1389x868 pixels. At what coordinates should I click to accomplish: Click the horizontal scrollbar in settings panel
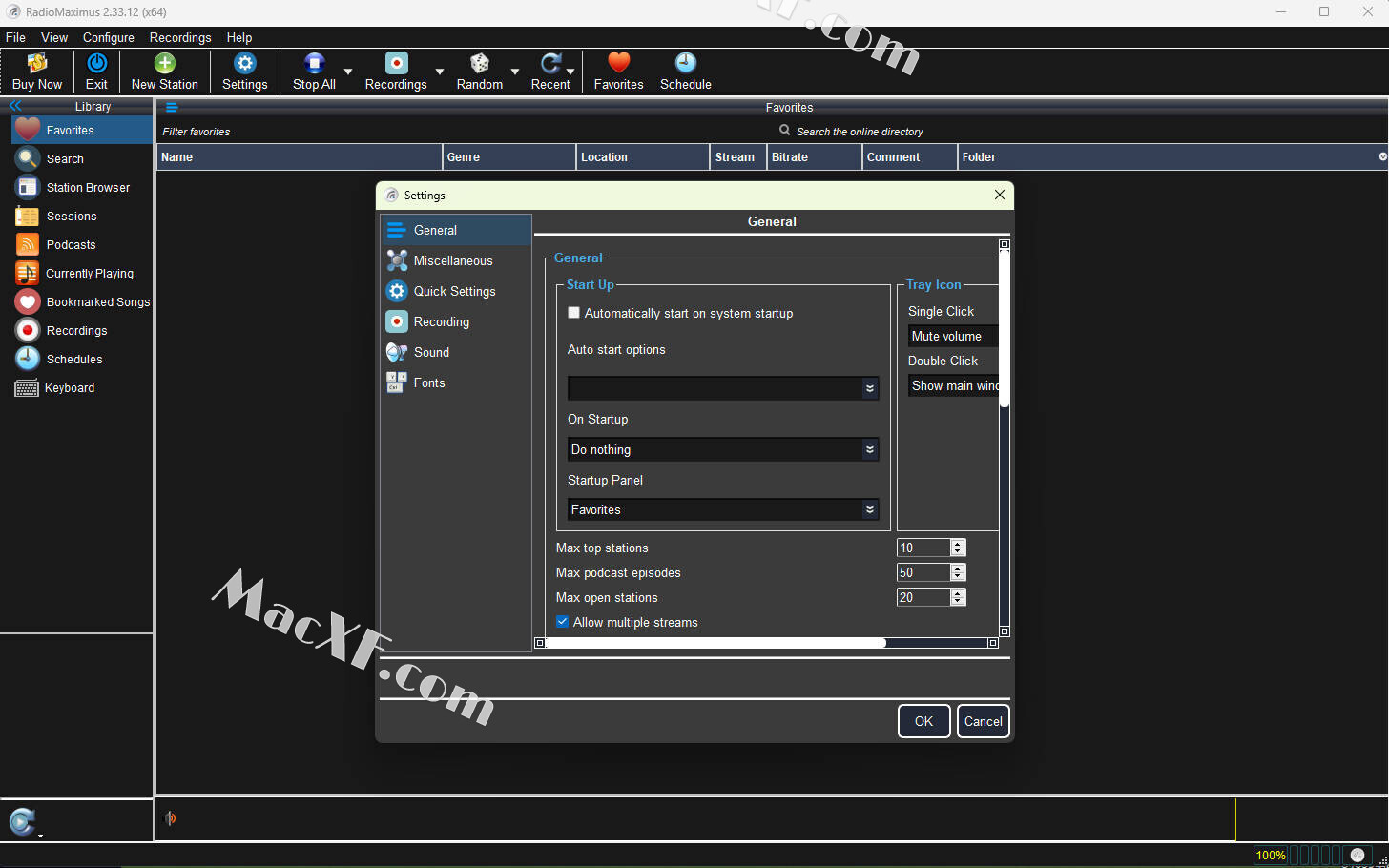(x=715, y=643)
